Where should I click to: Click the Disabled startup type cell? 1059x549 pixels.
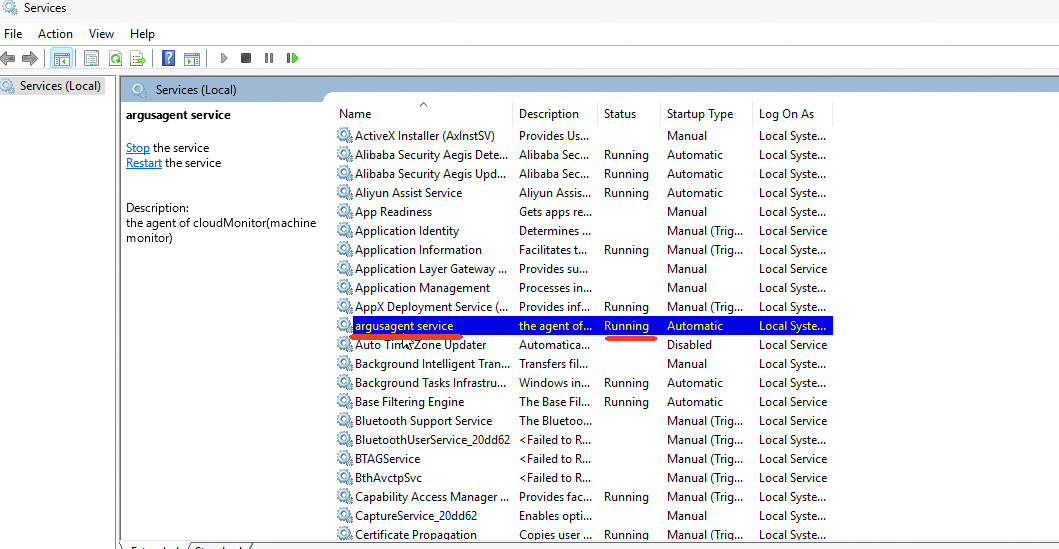689,344
